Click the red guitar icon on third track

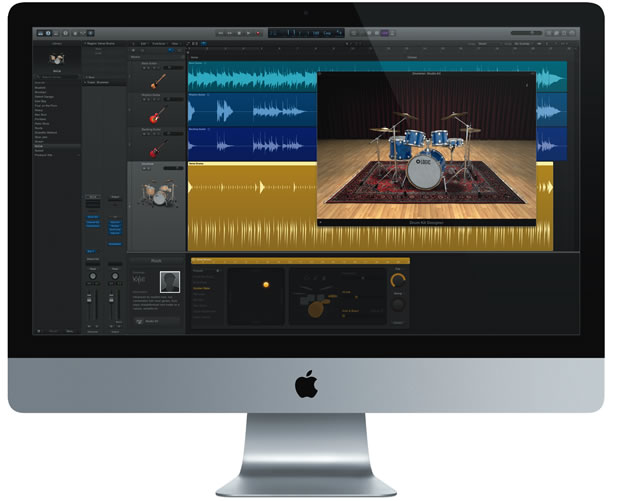pos(158,149)
